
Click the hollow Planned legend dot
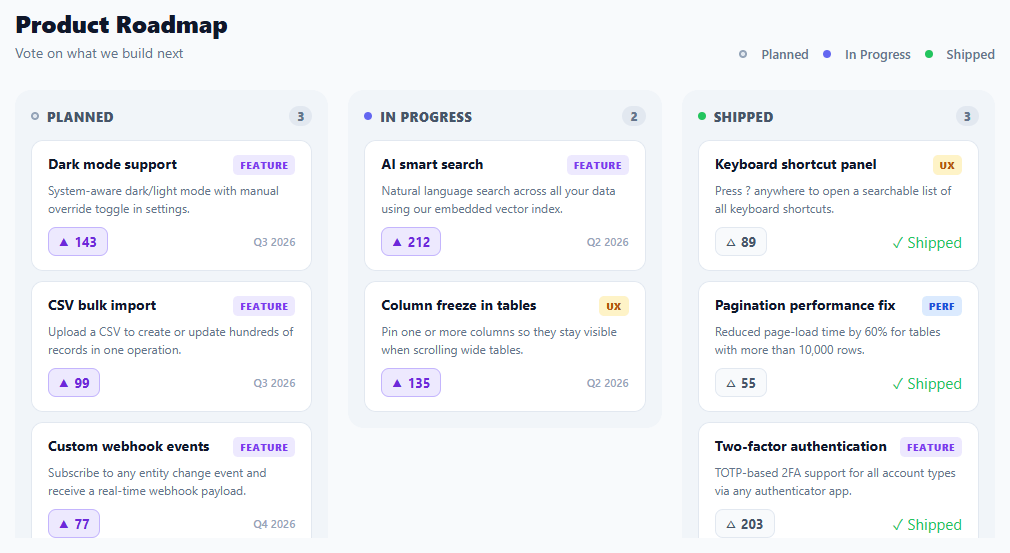tap(743, 54)
